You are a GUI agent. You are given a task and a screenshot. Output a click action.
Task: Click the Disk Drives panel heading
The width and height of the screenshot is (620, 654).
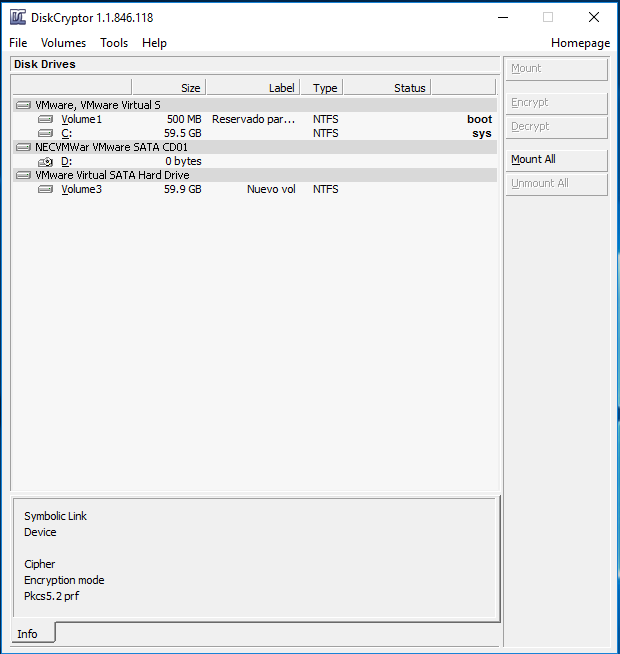pos(45,64)
